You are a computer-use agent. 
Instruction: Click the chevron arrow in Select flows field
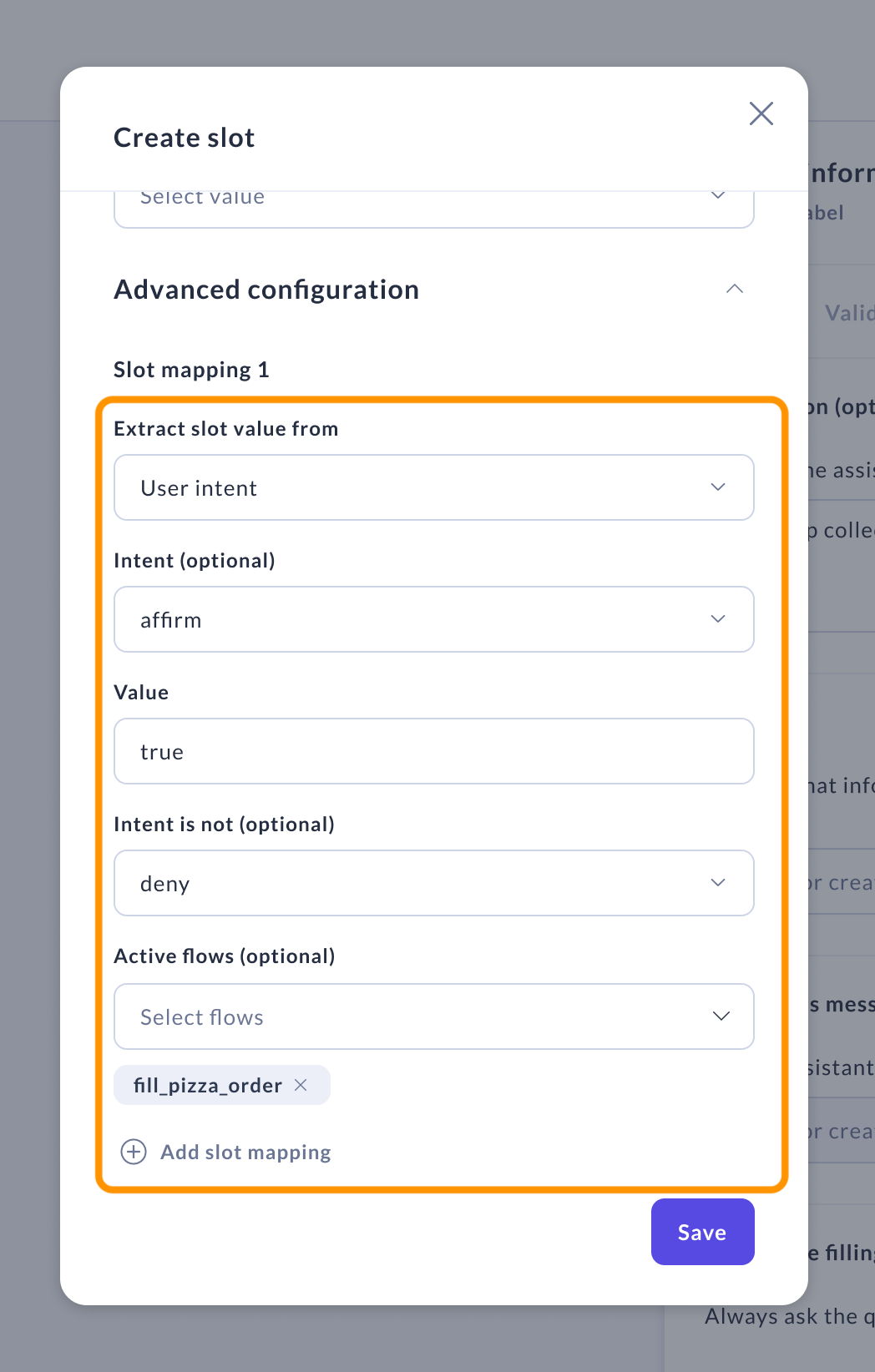[x=721, y=1016]
